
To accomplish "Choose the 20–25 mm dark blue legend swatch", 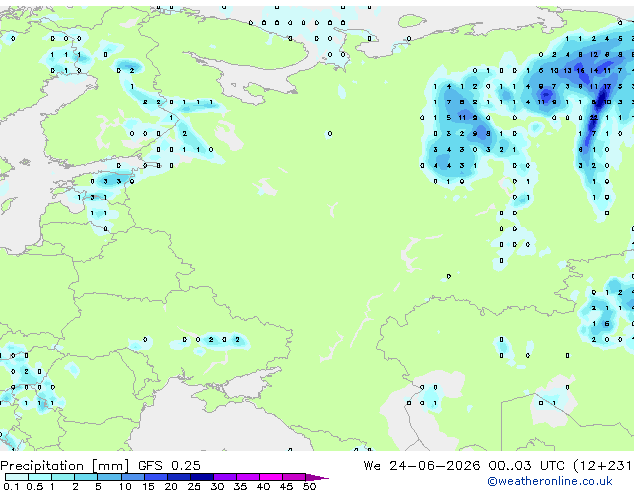I will [x=178, y=477].
